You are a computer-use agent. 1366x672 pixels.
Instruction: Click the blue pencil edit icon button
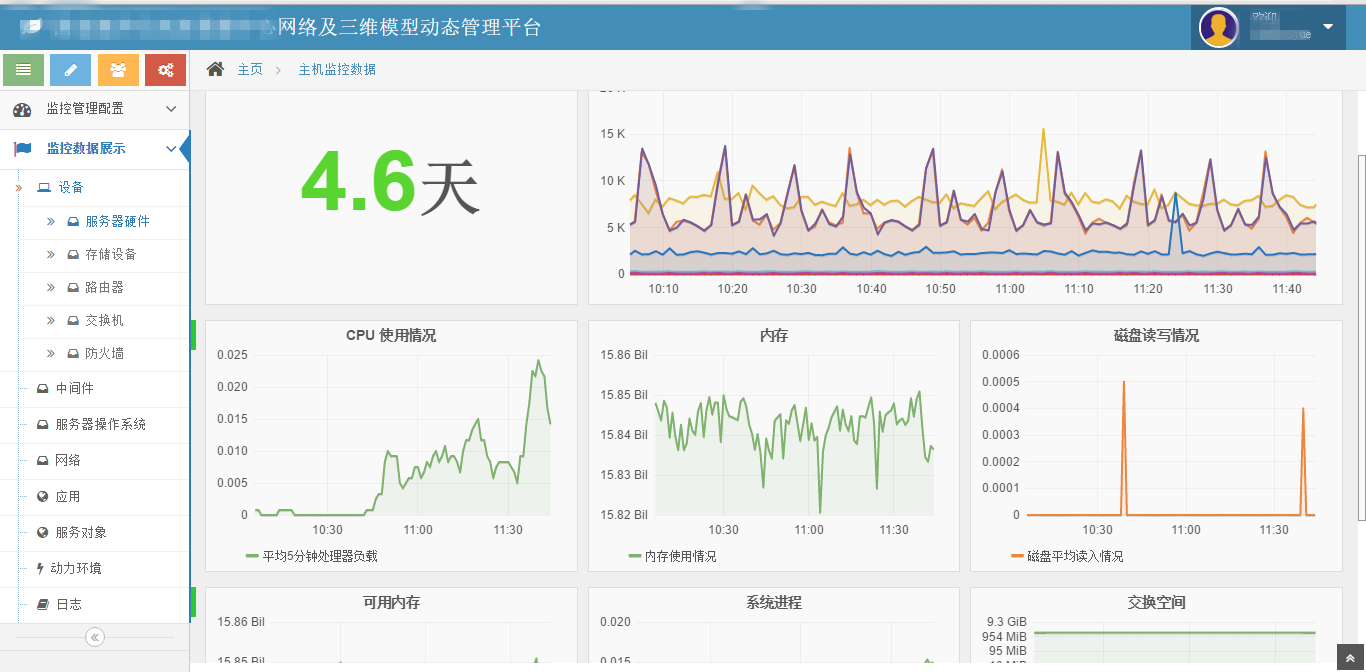(x=70, y=70)
